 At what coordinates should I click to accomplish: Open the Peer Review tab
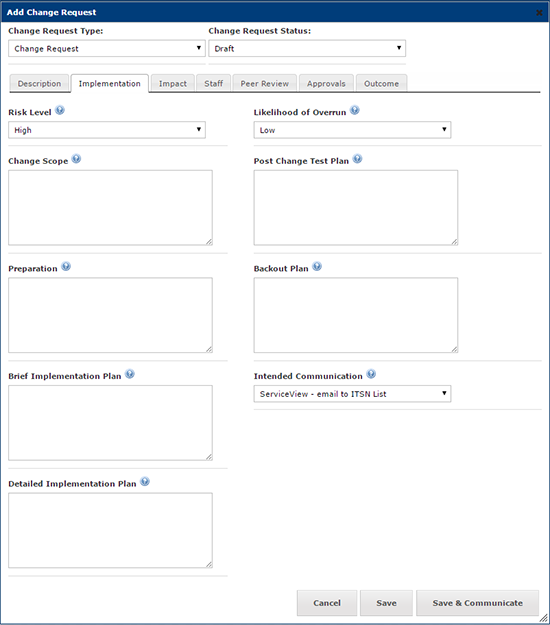click(x=265, y=84)
